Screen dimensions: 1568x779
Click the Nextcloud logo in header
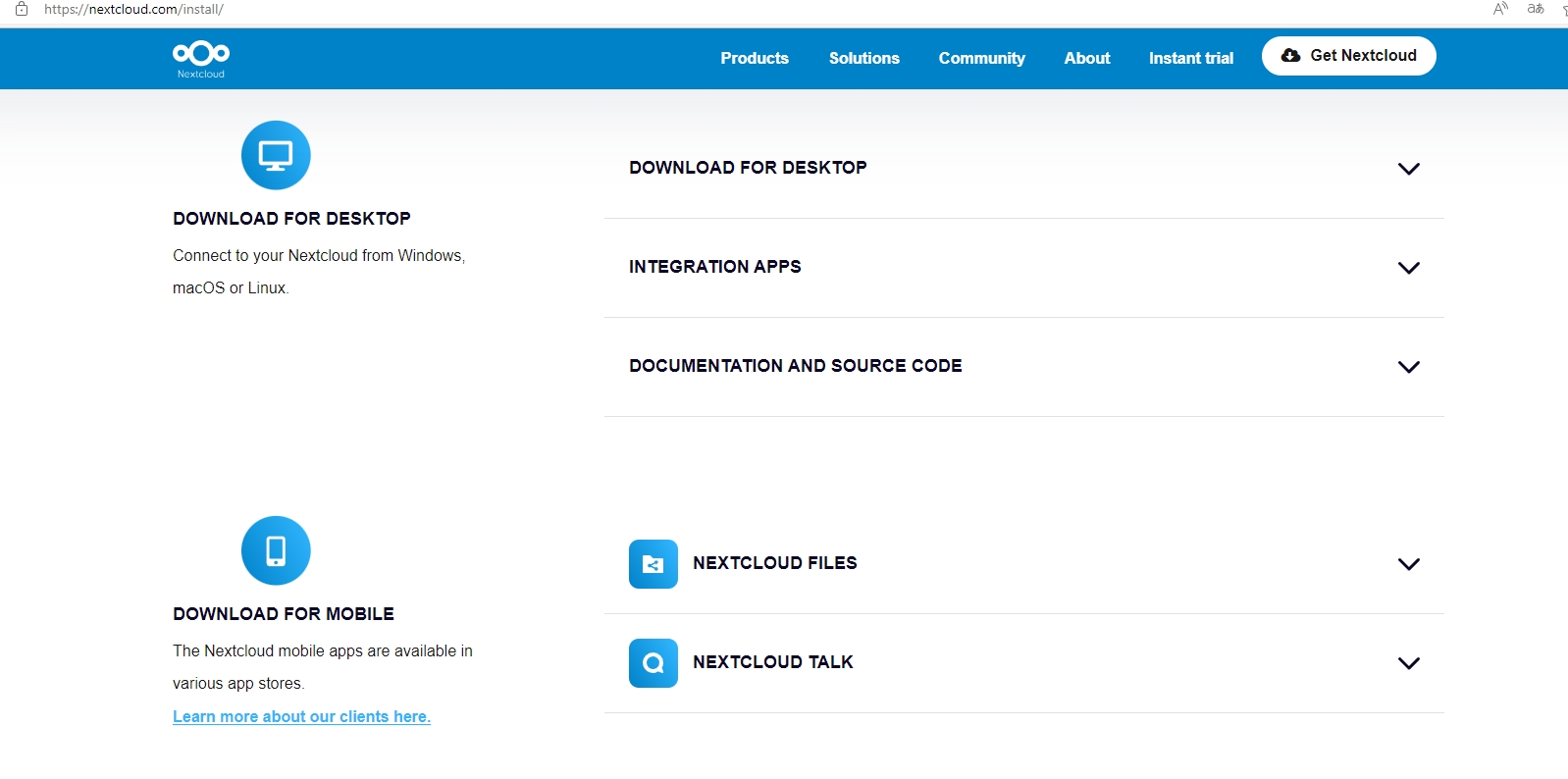coord(201,59)
